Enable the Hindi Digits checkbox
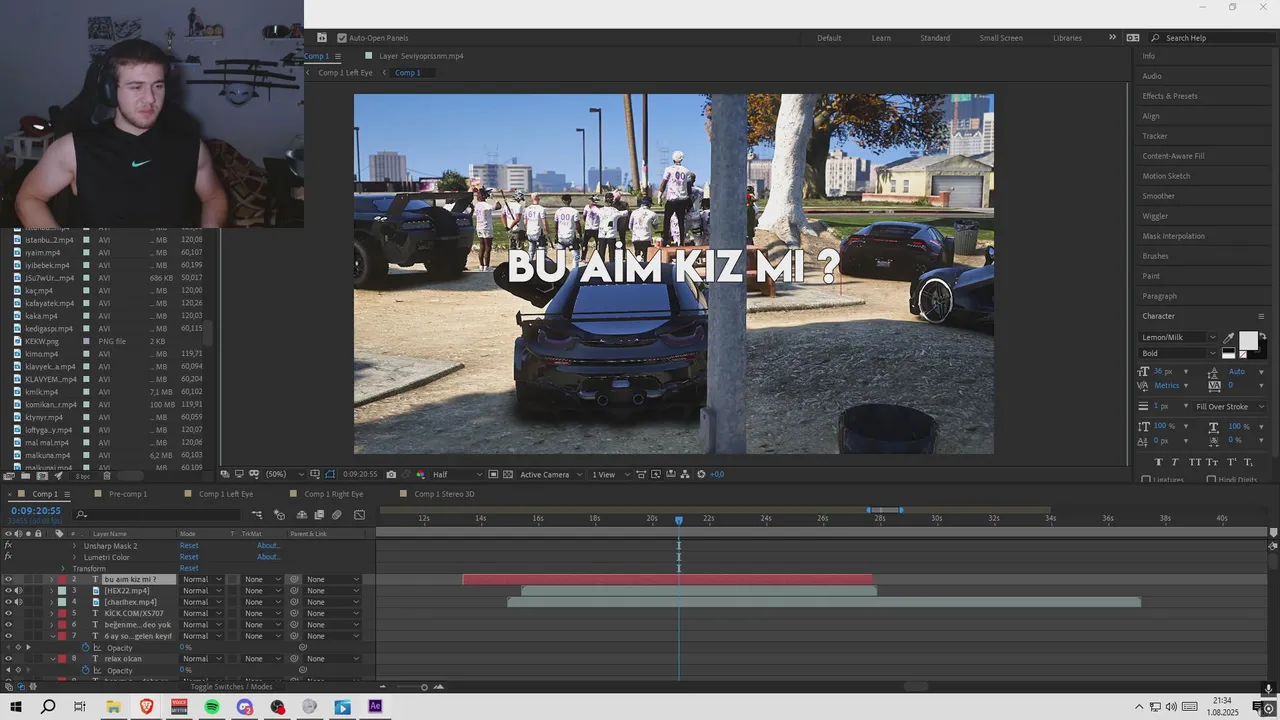This screenshot has height=720, width=1280. 1212,480
